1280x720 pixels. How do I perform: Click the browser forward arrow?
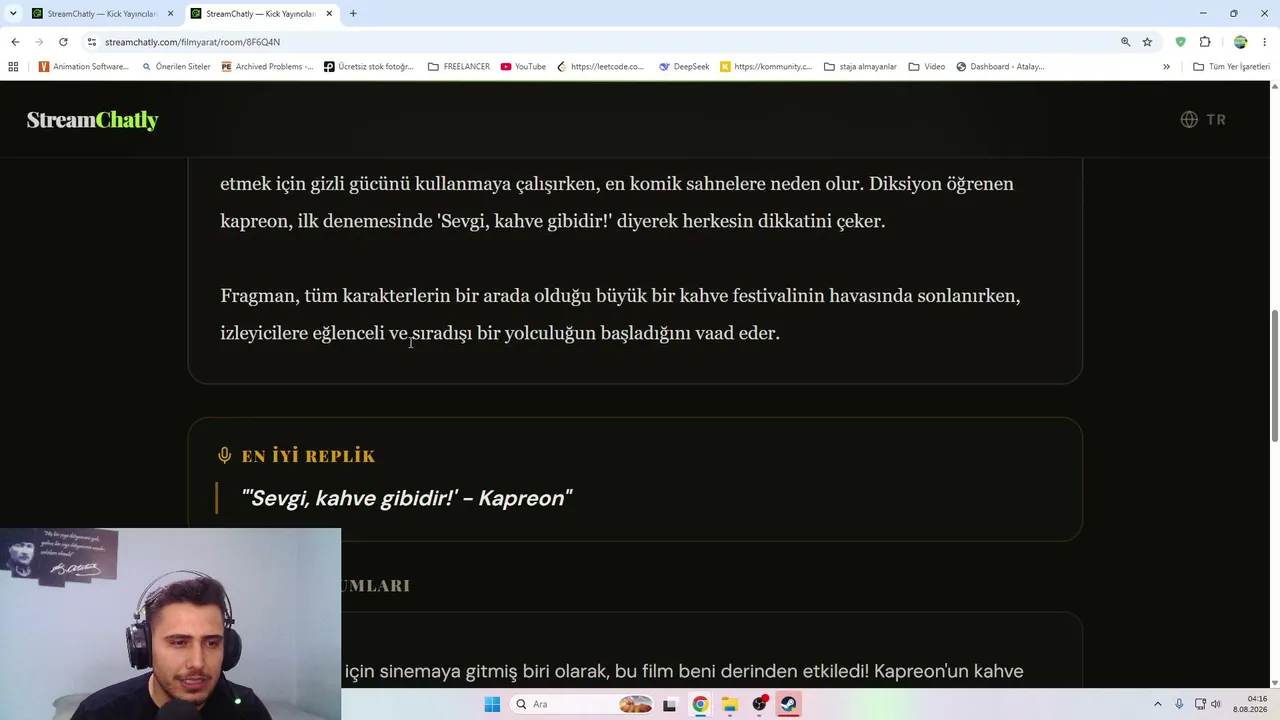[x=39, y=42]
